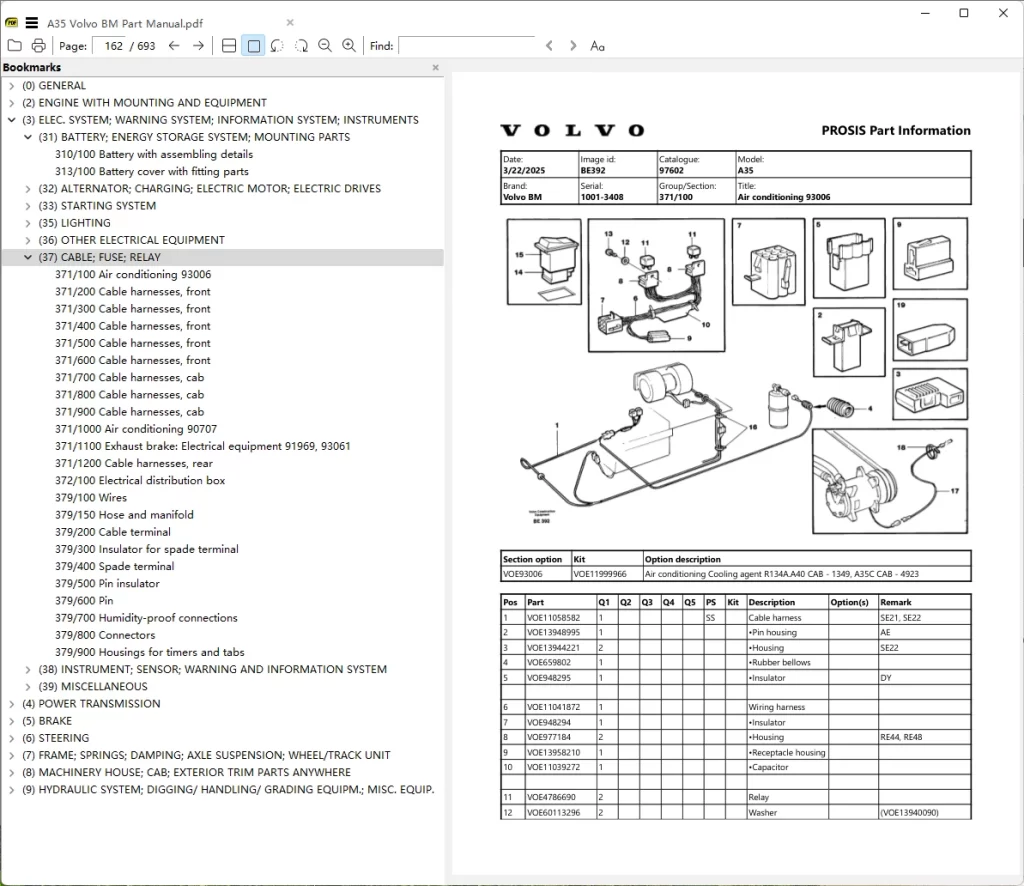
Task: Open 371/1200 Cable harnesses, rear
Action: click(x=134, y=464)
